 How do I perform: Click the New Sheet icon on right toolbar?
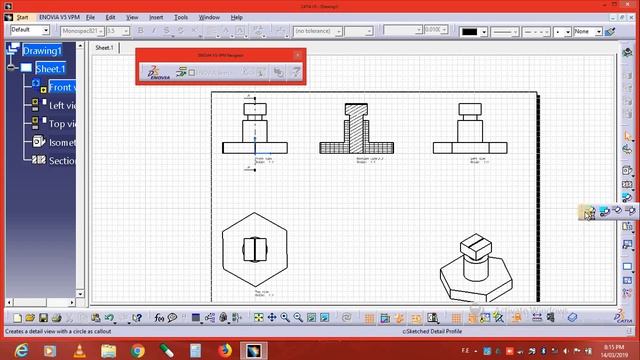627,267
